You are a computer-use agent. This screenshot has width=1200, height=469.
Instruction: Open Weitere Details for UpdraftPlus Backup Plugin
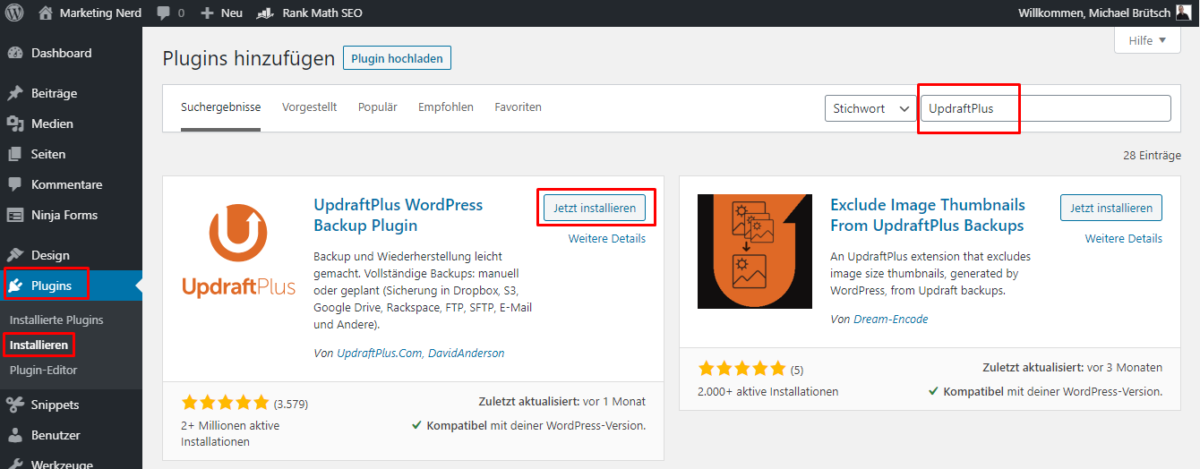(x=607, y=239)
